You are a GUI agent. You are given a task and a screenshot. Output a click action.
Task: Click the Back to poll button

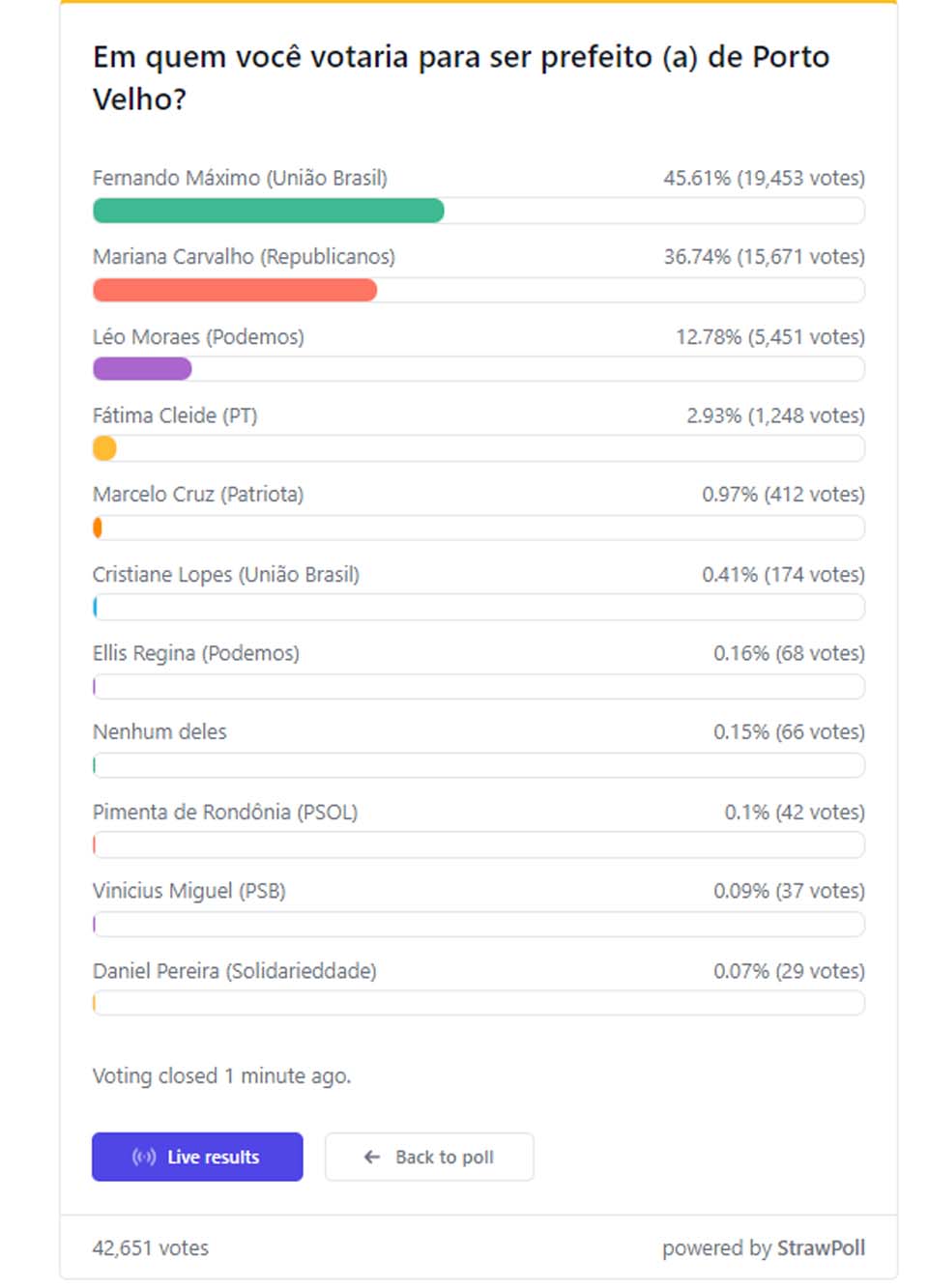(x=429, y=1157)
